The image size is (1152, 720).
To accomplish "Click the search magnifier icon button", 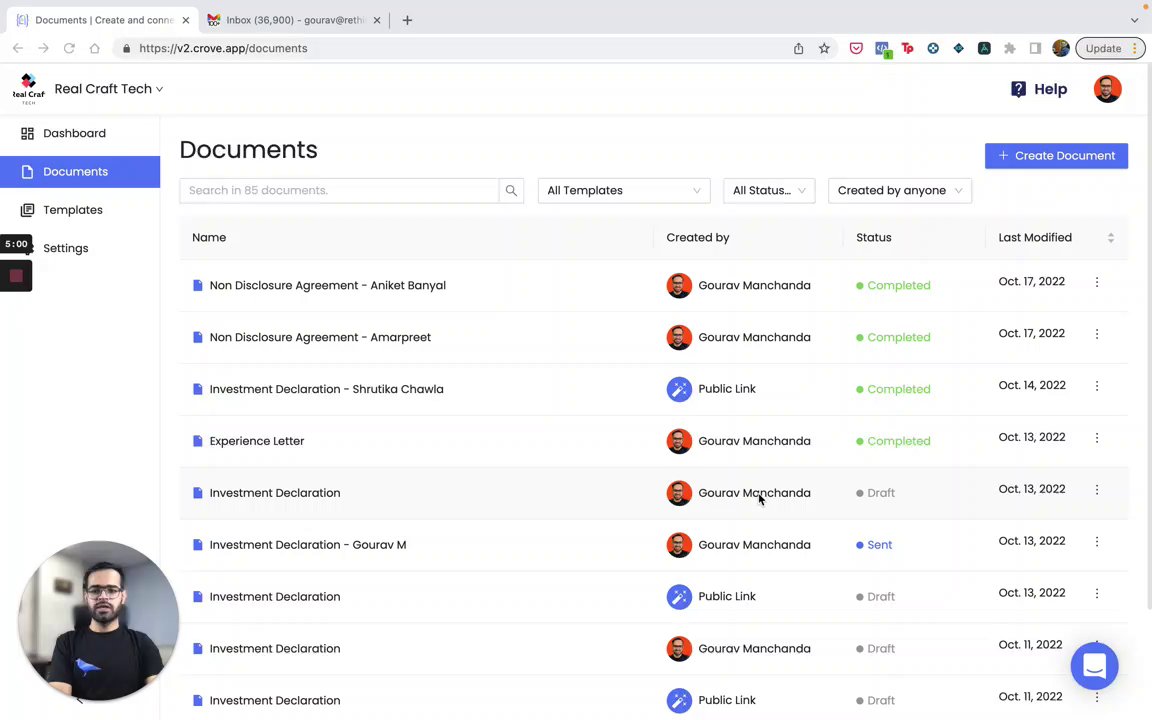I will click(511, 191).
